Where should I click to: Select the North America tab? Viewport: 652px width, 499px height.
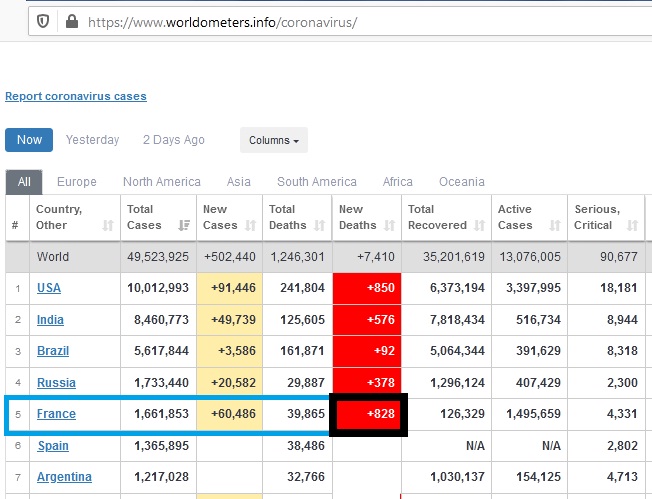[x=162, y=182]
